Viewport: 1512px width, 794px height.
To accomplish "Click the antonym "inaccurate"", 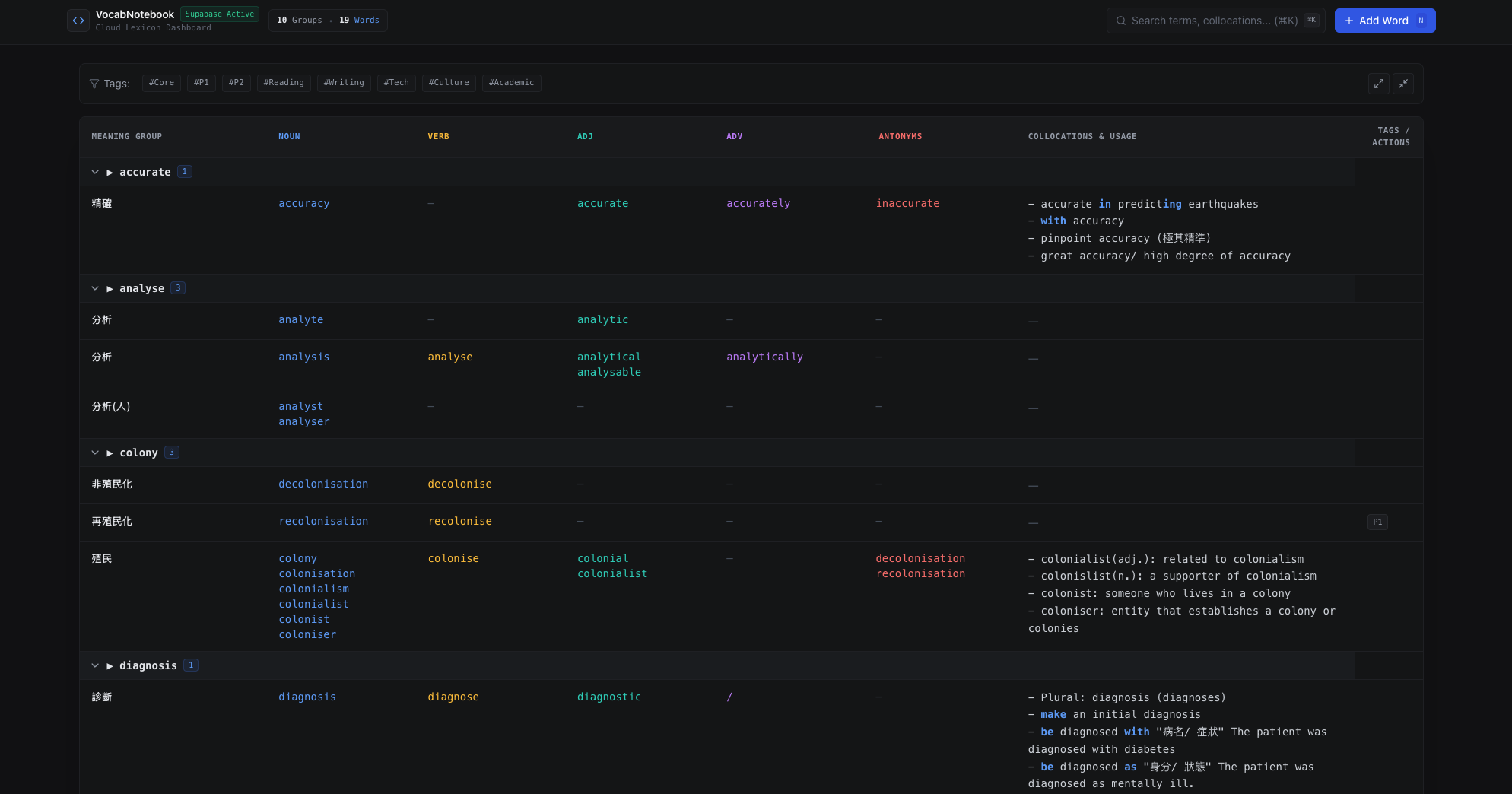I will [907, 203].
